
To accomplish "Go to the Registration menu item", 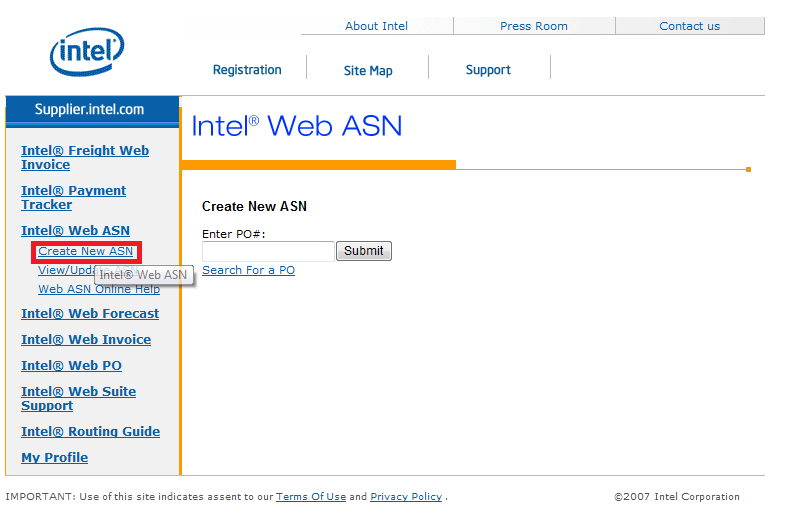I will [247, 70].
